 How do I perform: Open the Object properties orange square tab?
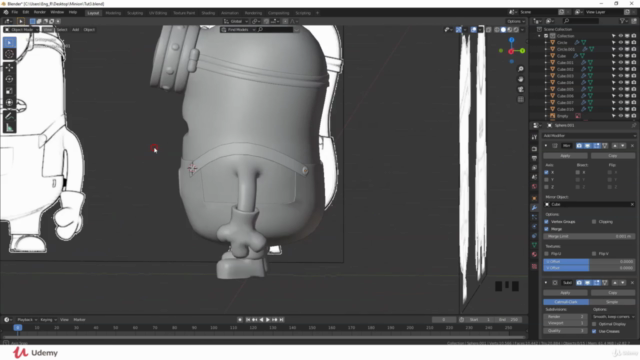534,198
